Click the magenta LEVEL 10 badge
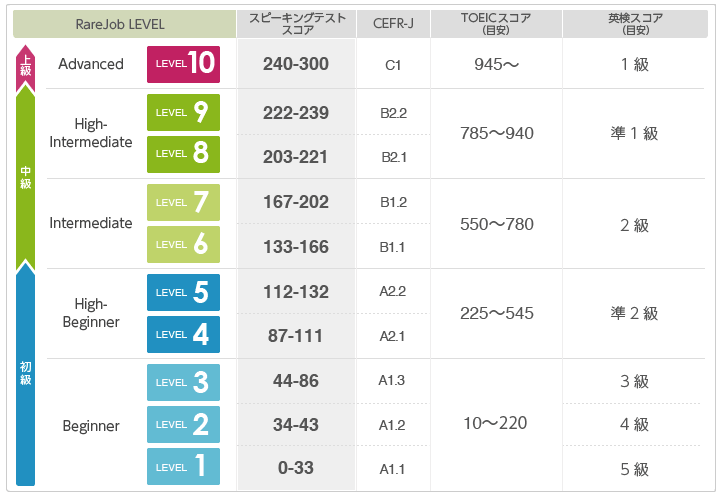Image resolution: width=721 pixels, height=497 pixels. tap(183, 64)
